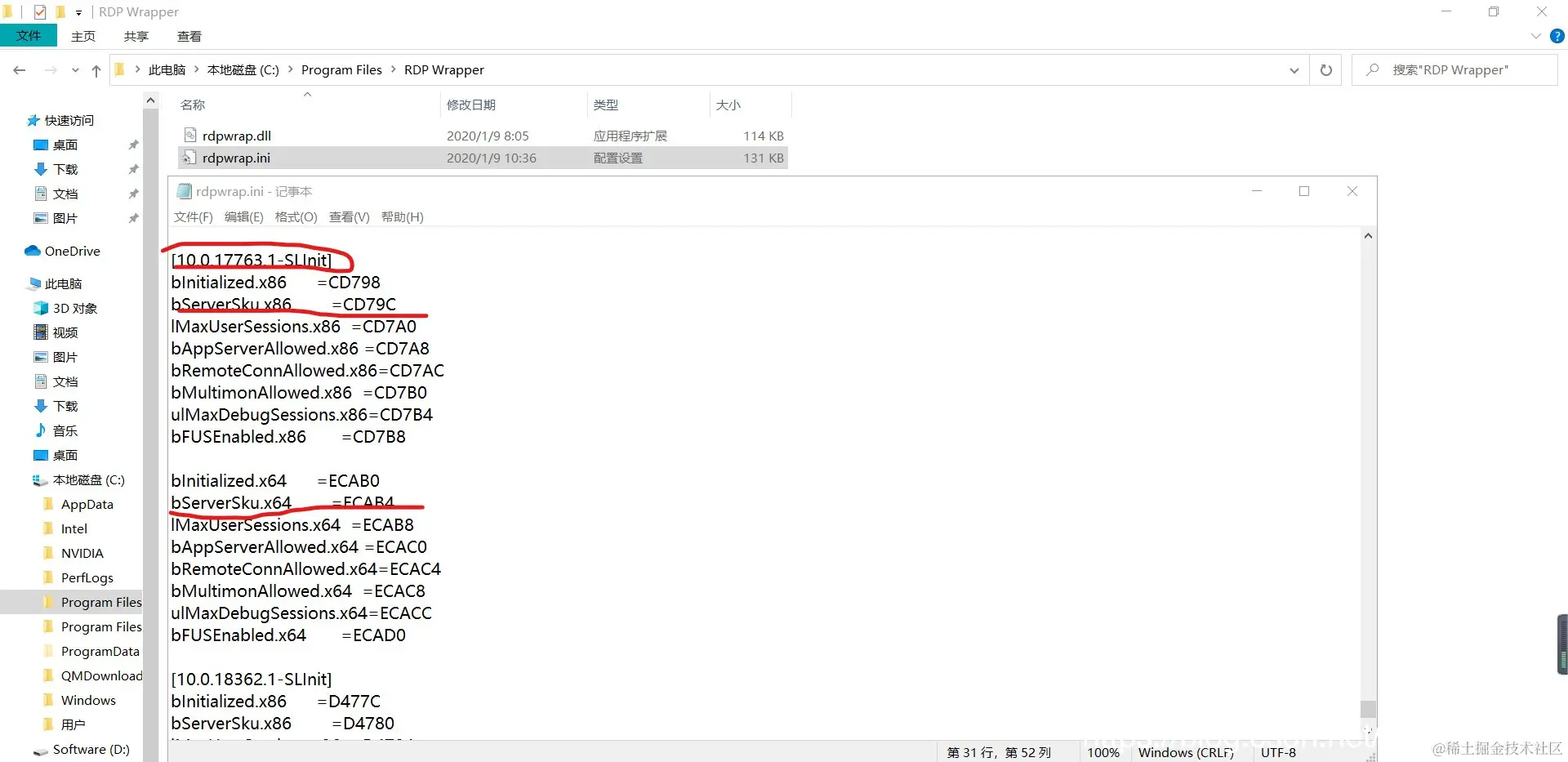Sort files by 类型 column

tap(606, 105)
